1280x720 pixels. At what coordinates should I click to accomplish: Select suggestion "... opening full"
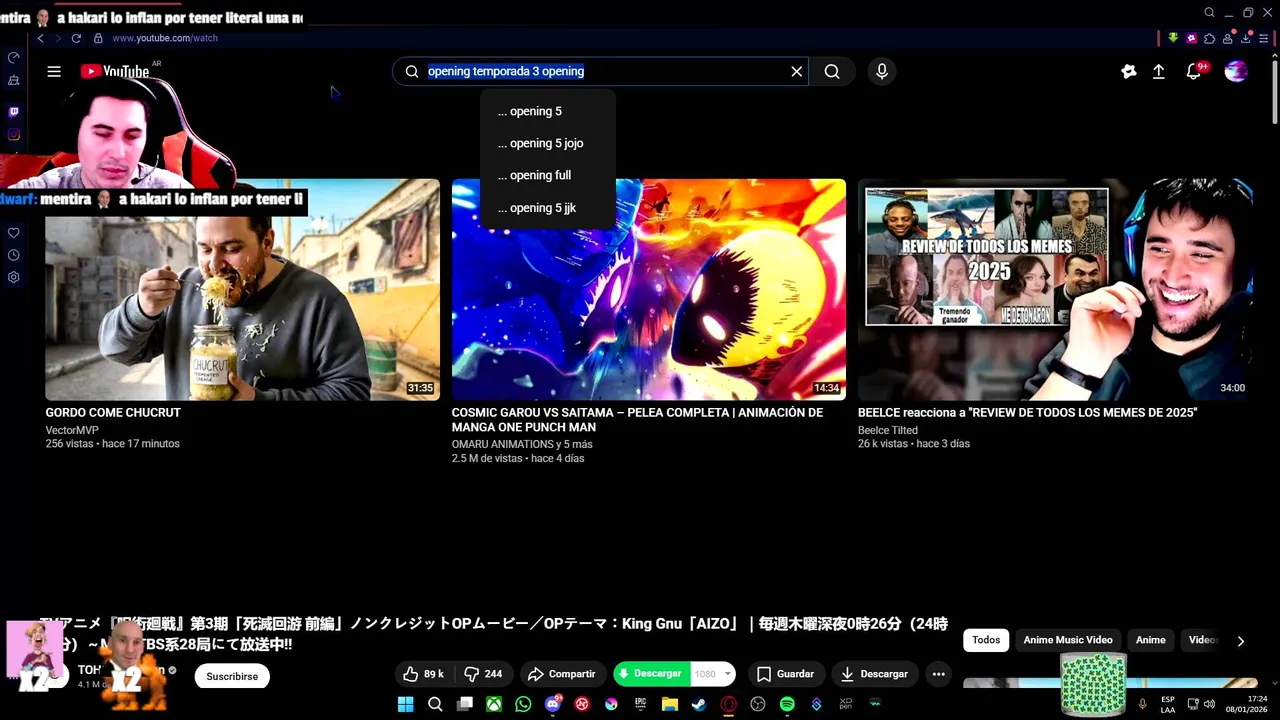[x=548, y=175]
